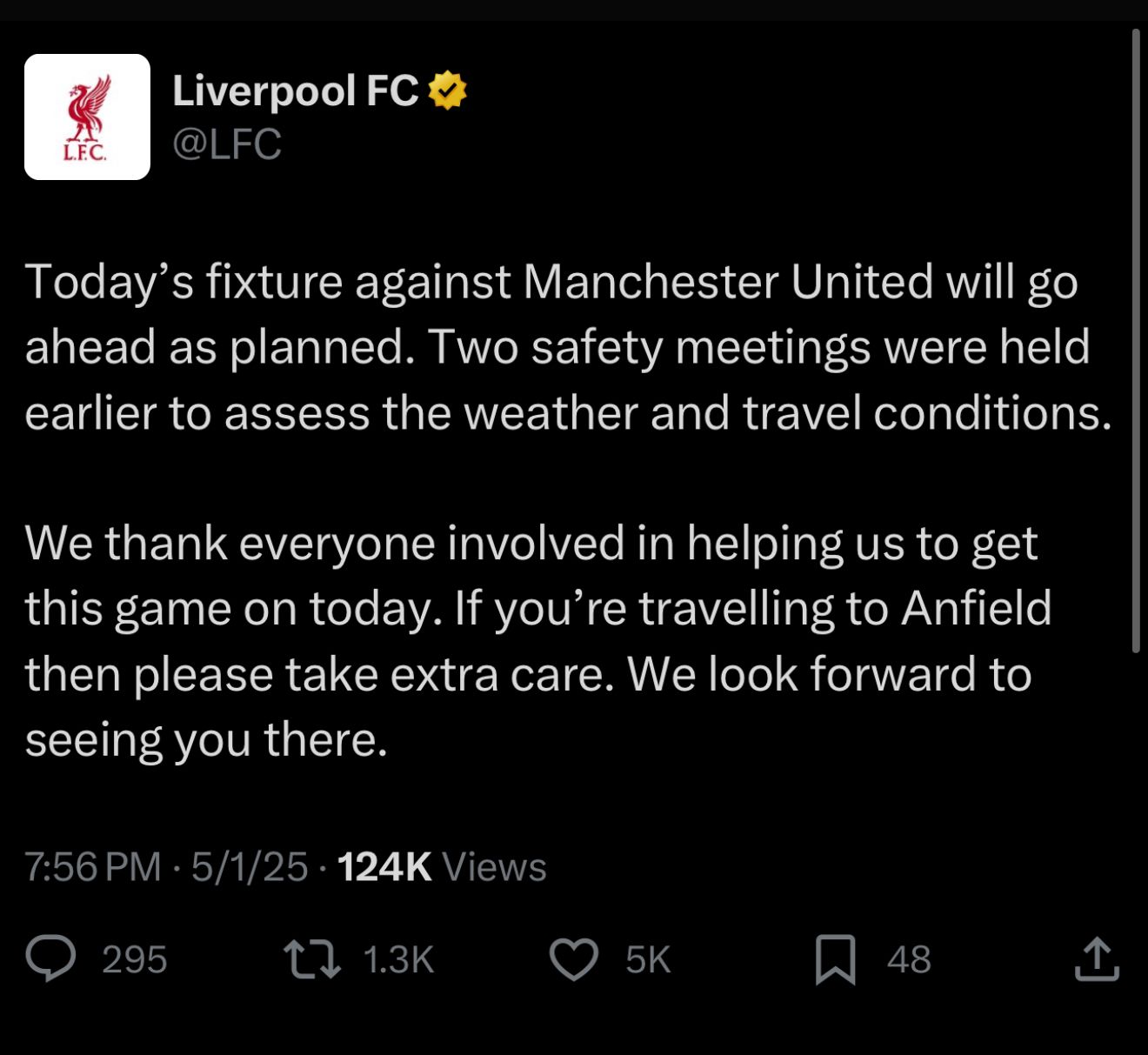Open the reply speech bubble icon
Viewport: 1148px width, 1055px height.
click(50, 958)
